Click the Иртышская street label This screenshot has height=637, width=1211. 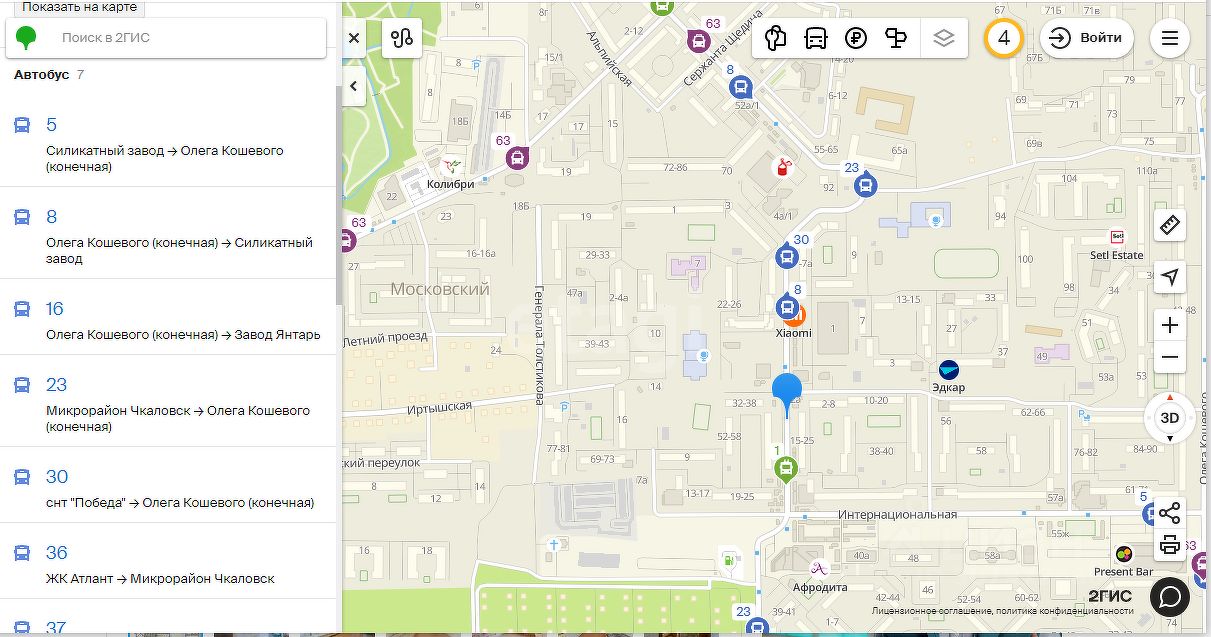(439, 406)
